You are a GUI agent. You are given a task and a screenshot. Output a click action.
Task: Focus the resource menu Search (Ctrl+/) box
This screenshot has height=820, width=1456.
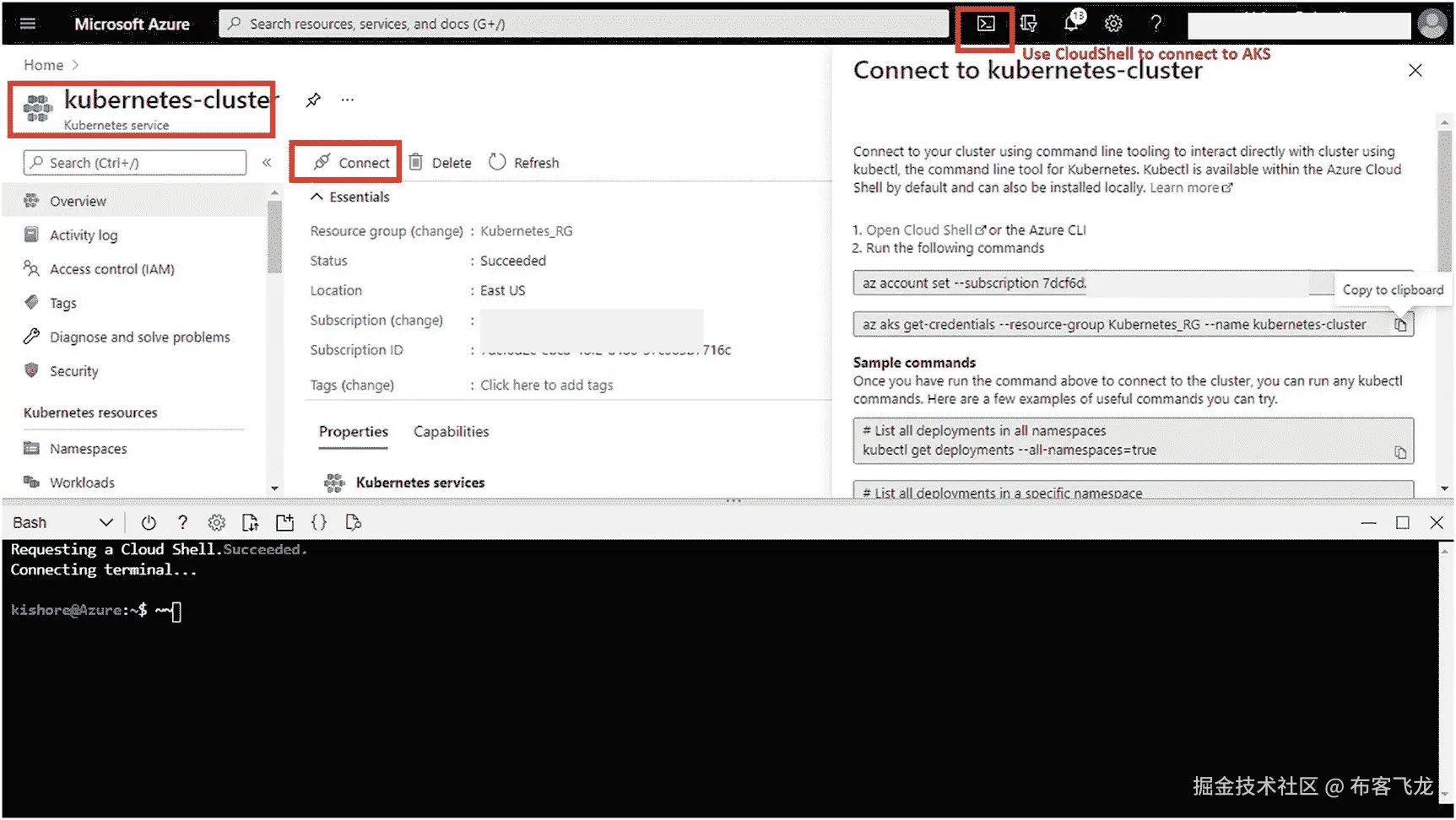pyautogui.click(x=135, y=163)
